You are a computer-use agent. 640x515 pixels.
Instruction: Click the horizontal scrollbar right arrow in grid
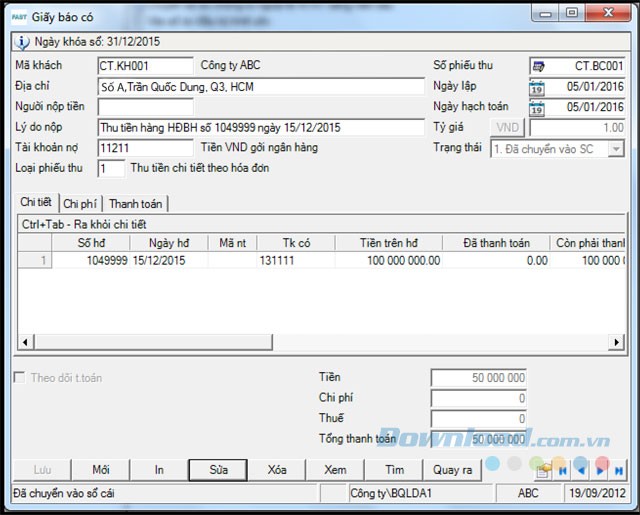[617, 342]
